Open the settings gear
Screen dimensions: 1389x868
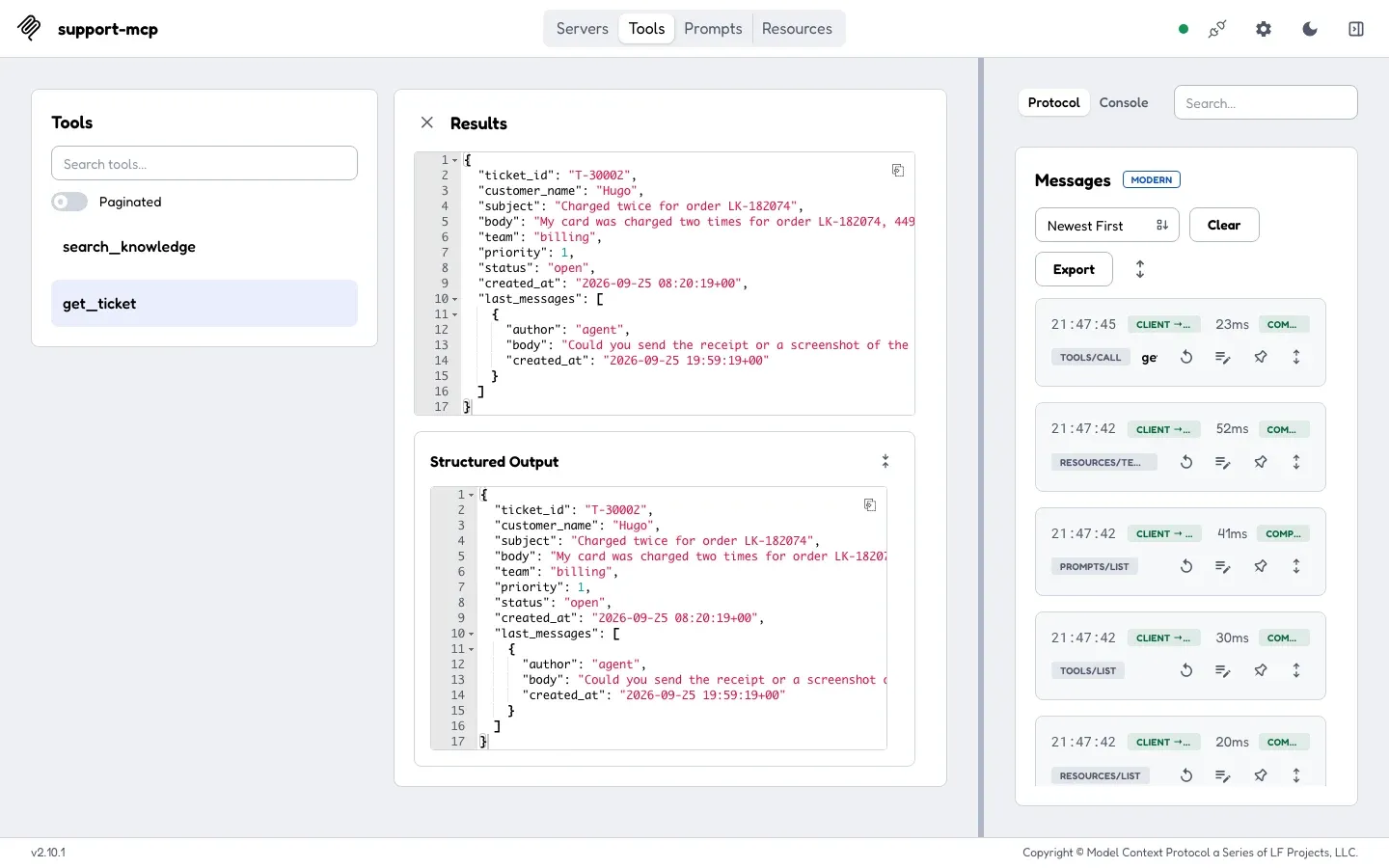coord(1264,29)
